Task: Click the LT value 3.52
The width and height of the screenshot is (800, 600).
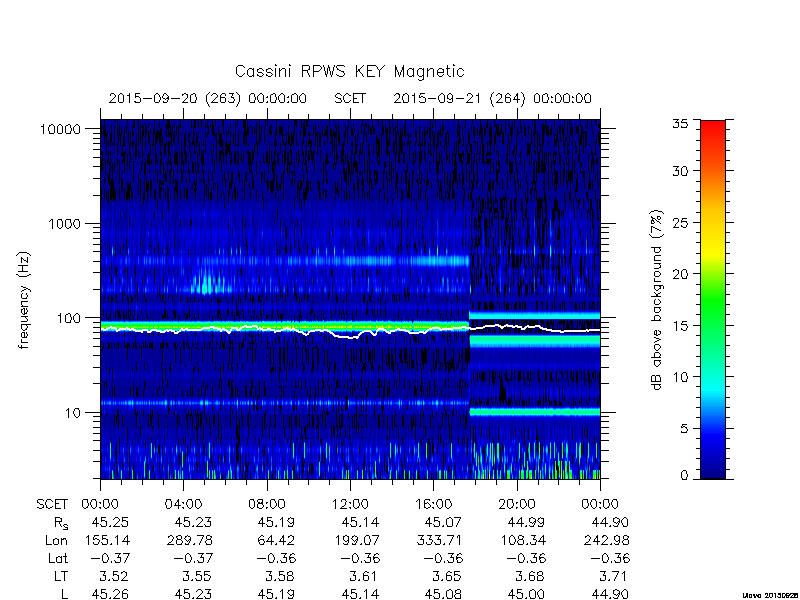Action: tap(113, 577)
